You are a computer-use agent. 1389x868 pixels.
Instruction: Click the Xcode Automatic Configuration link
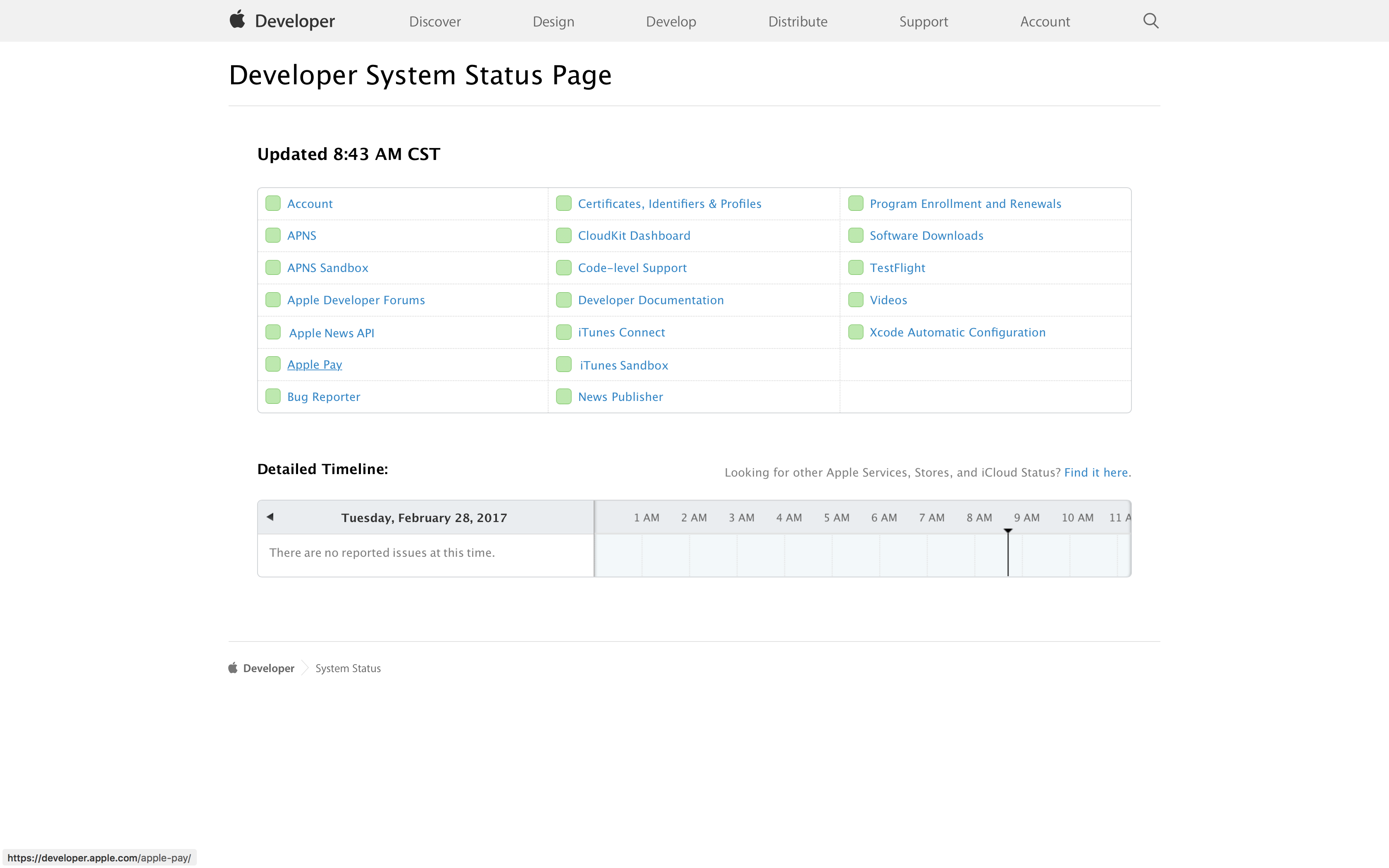(x=957, y=332)
